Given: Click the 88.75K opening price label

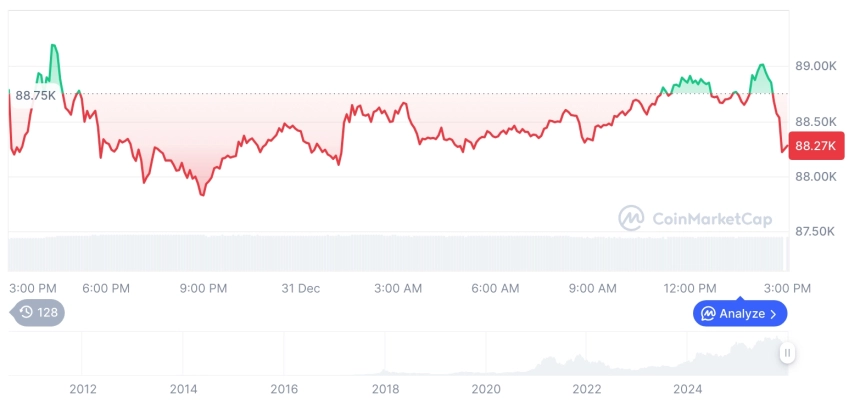Looking at the screenshot, I should pos(36,95).
